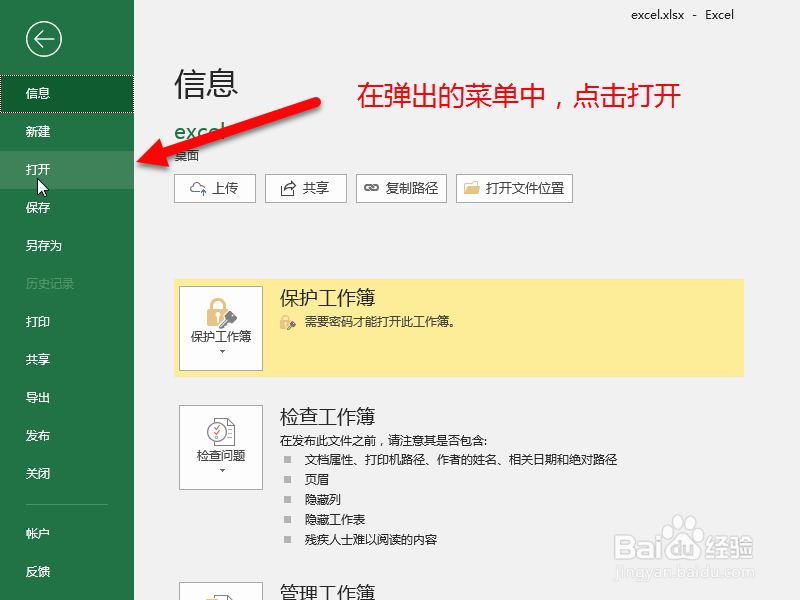This screenshot has width=800, height=600.
Task: Click the 残疾人士难以阅读的内容 list item
Action: coord(371,540)
